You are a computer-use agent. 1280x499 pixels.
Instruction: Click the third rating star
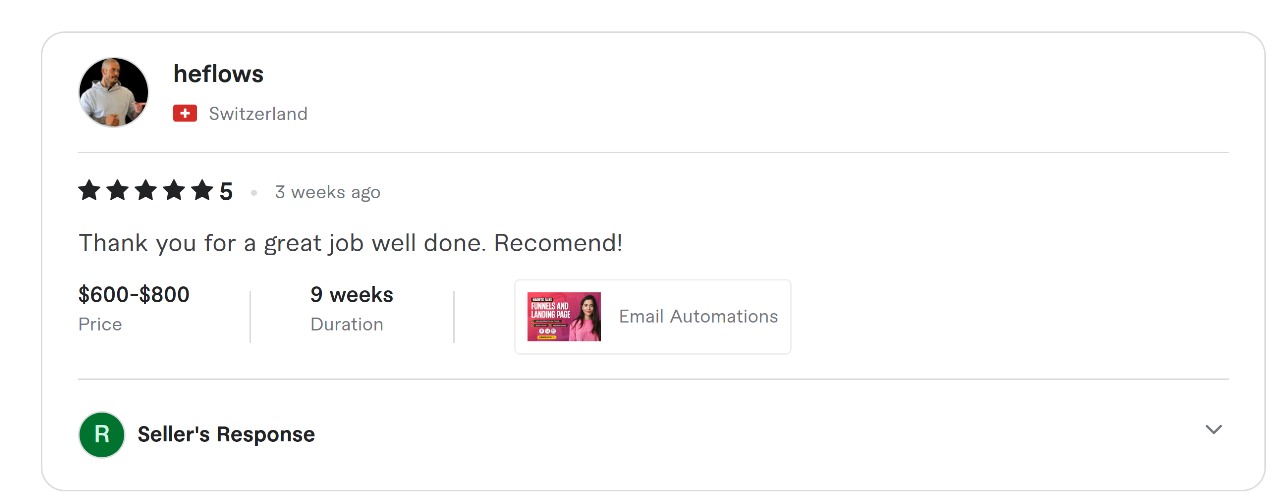pos(146,190)
